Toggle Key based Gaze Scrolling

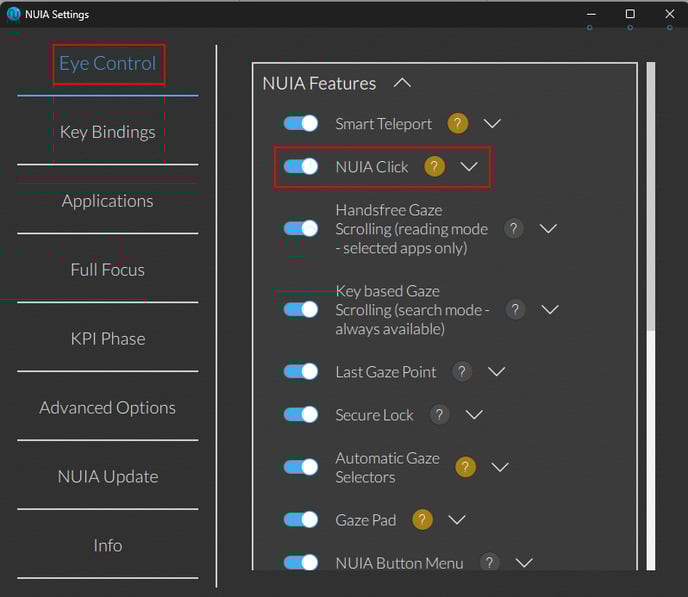coord(301,309)
